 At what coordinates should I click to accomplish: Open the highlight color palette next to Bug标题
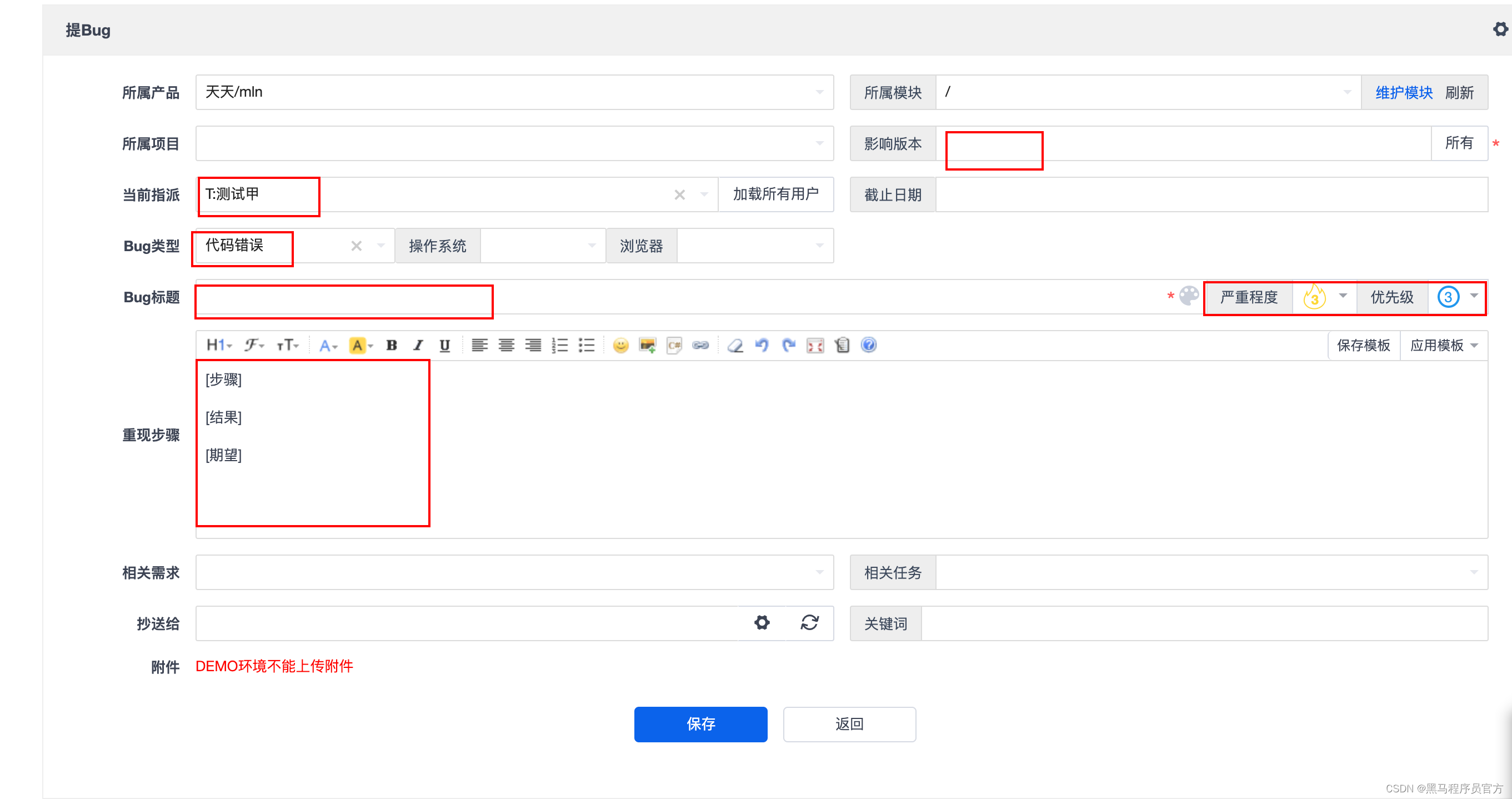(x=1189, y=297)
